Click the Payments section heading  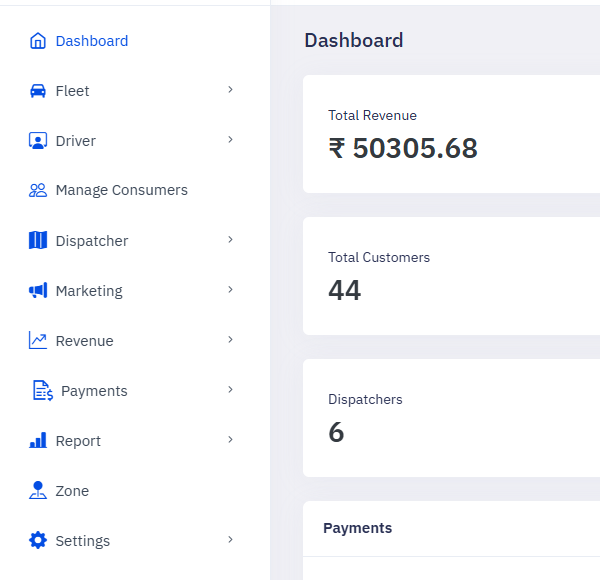pyautogui.click(x=357, y=528)
